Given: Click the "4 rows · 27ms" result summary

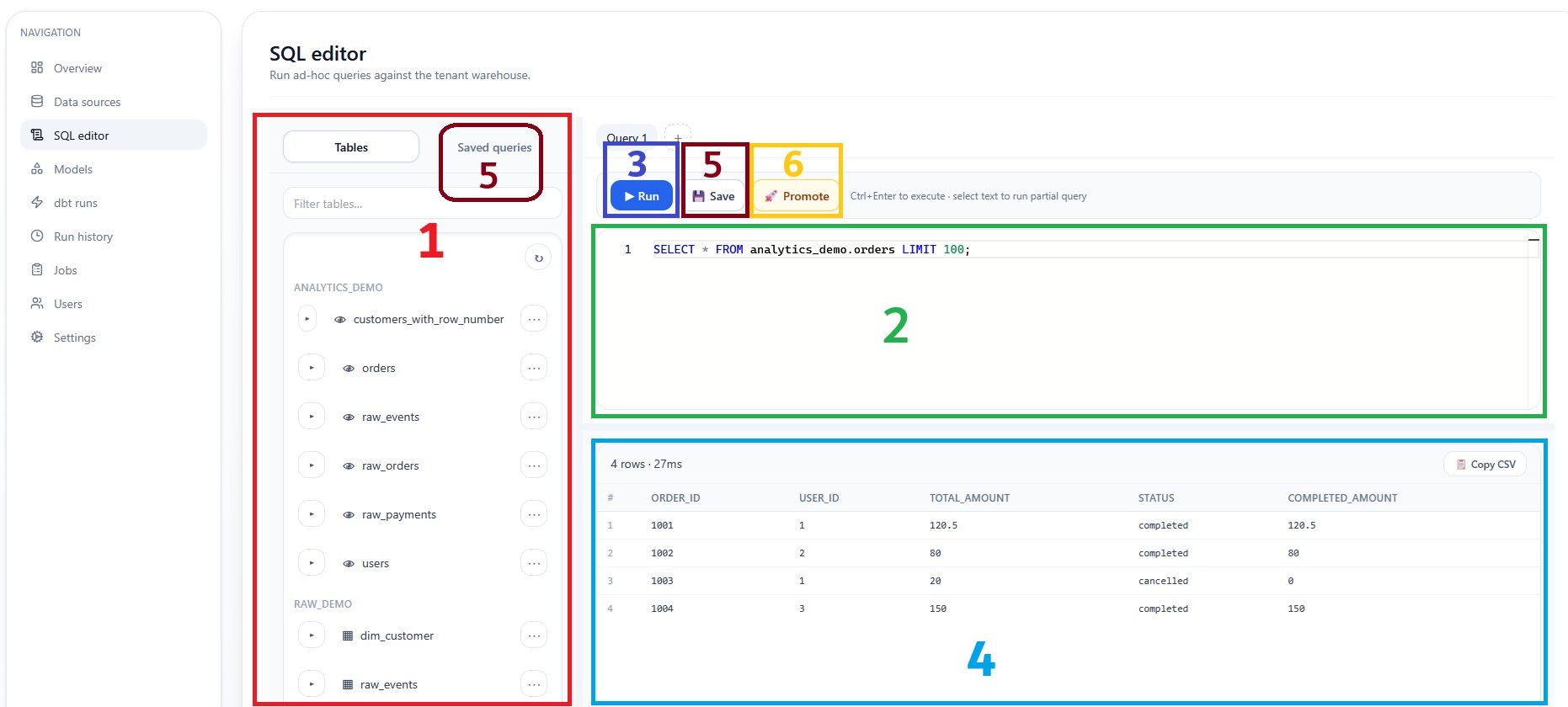Looking at the screenshot, I should tap(646, 464).
